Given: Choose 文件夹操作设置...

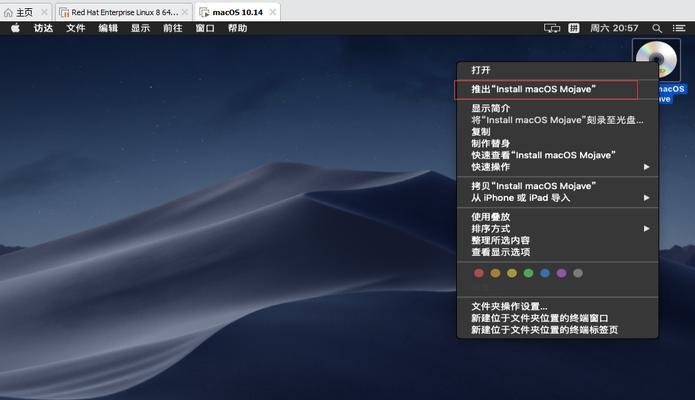Looking at the screenshot, I should pos(558,306).
